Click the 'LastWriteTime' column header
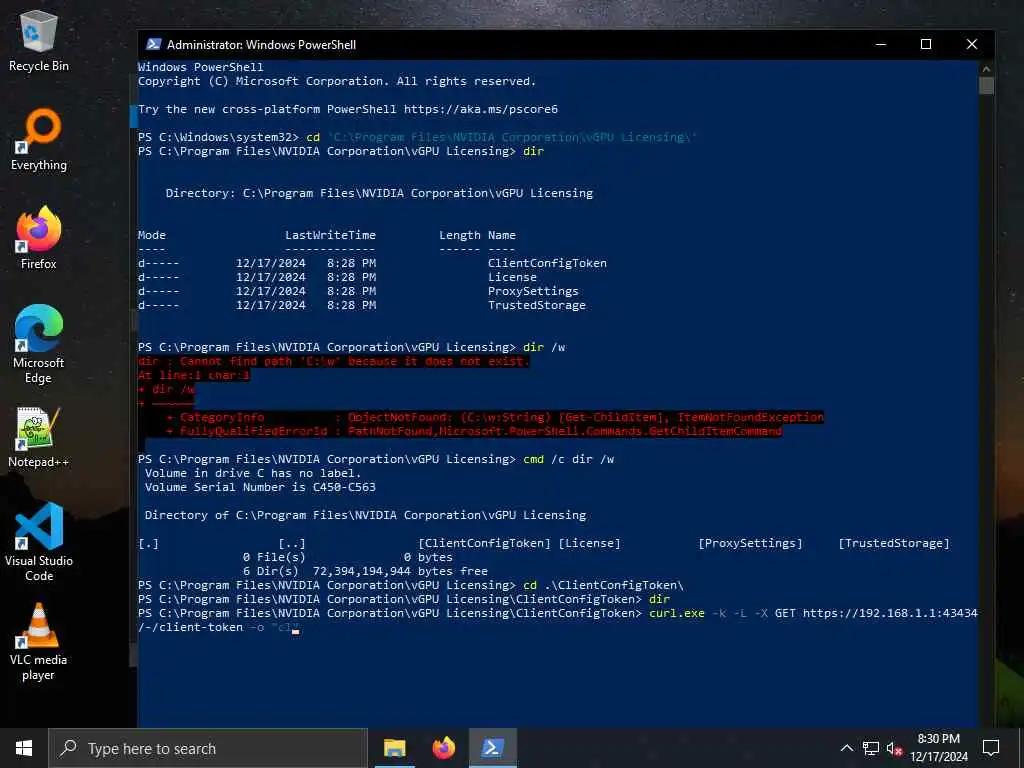 point(330,235)
